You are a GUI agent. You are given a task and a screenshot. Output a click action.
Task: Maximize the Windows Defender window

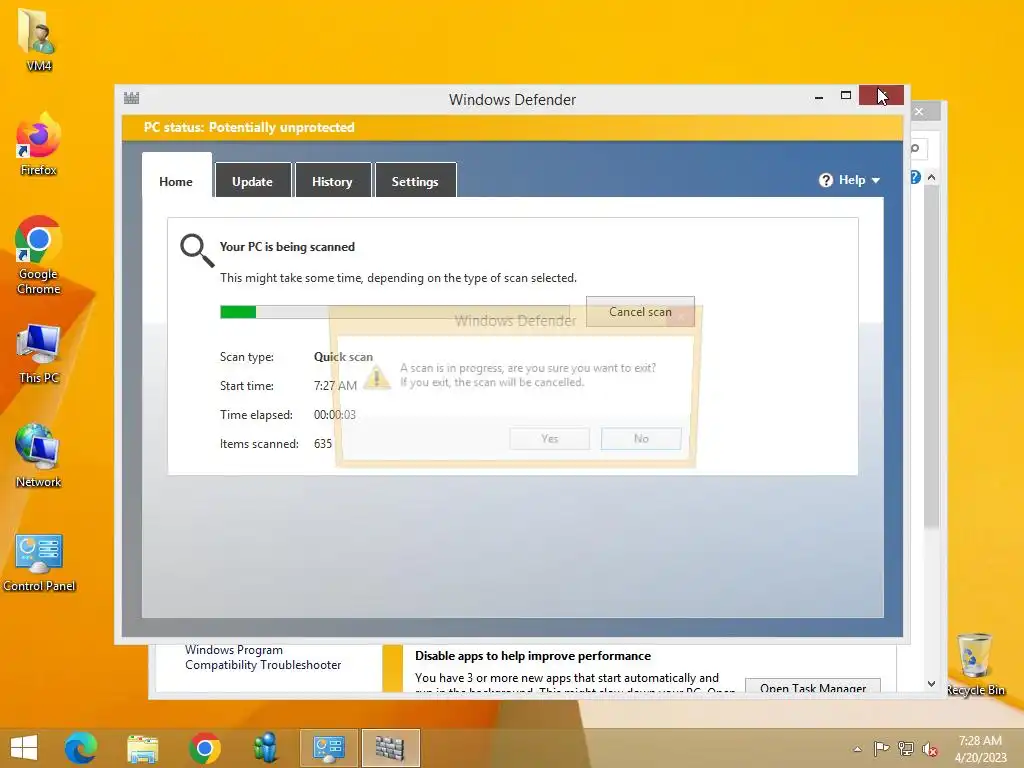click(846, 95)
